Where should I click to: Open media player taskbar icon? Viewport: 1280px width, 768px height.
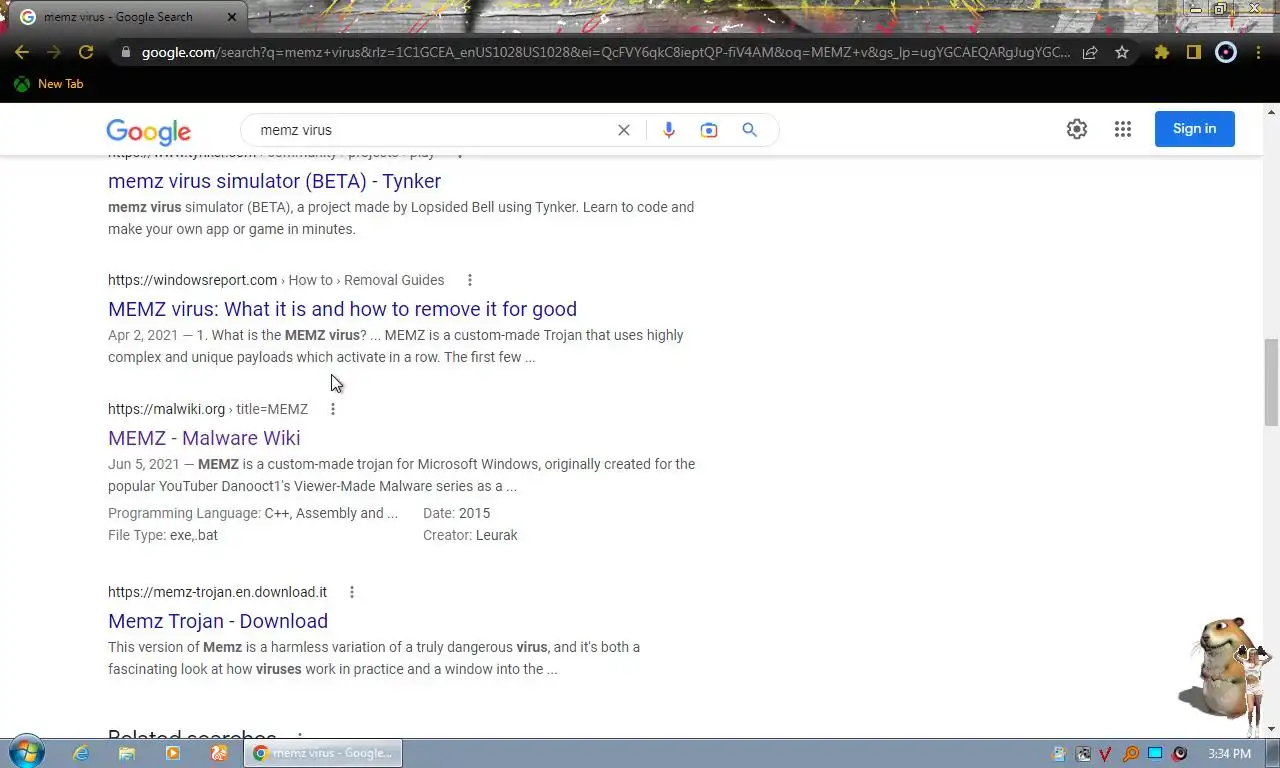[173, 753]
